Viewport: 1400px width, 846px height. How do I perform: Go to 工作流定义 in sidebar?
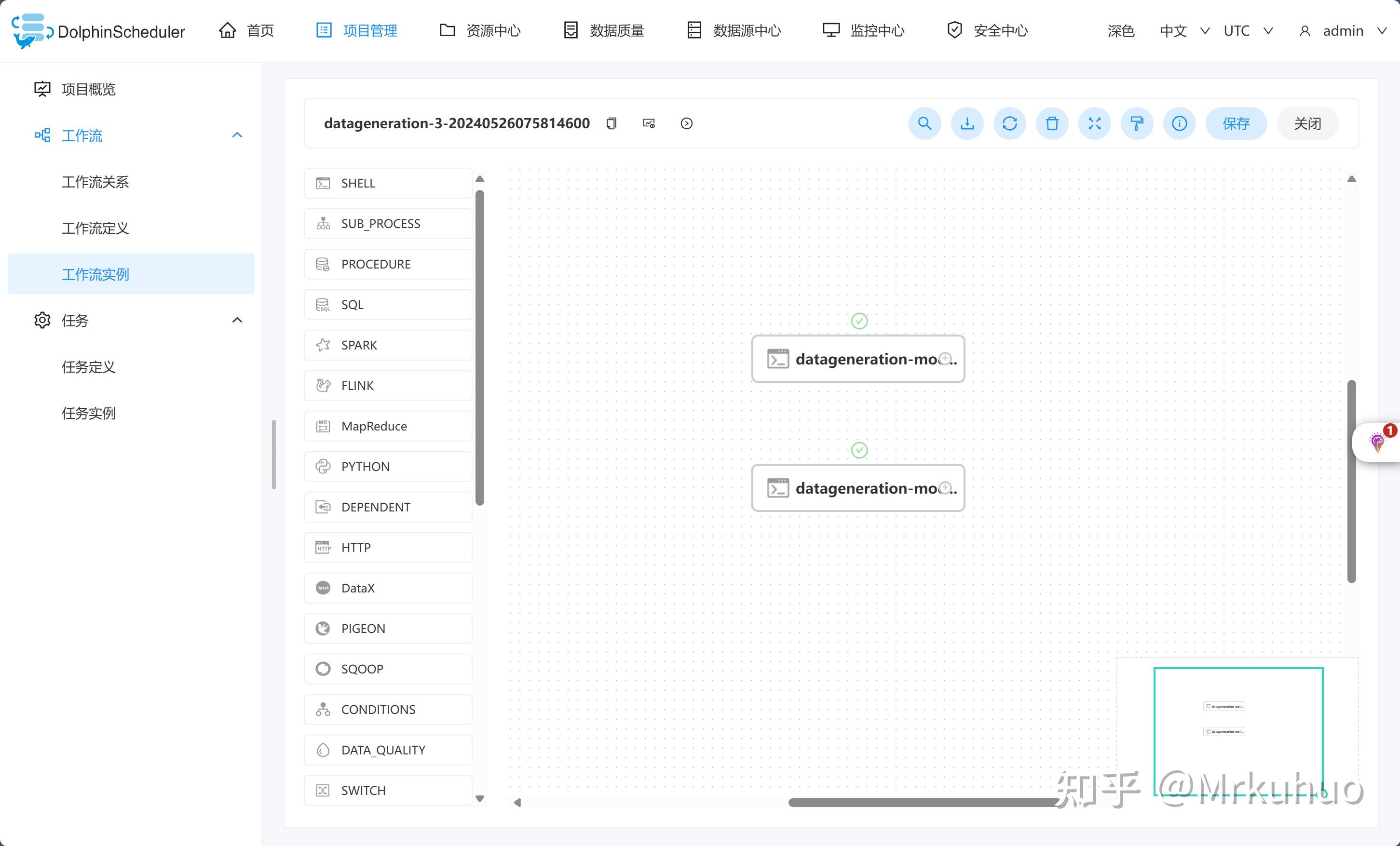point(95,228)
